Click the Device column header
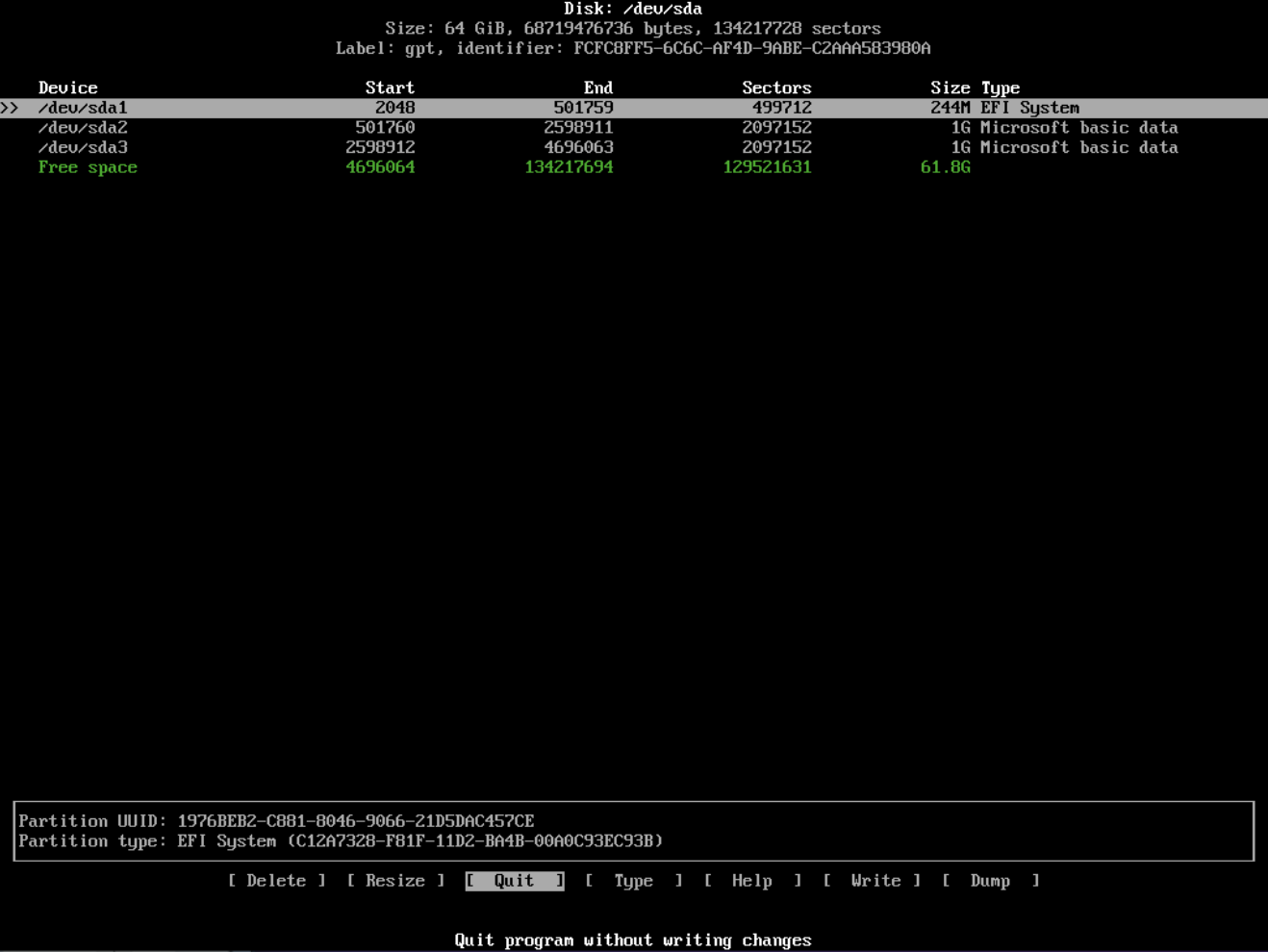1268x952 pixels. [67, 88]
